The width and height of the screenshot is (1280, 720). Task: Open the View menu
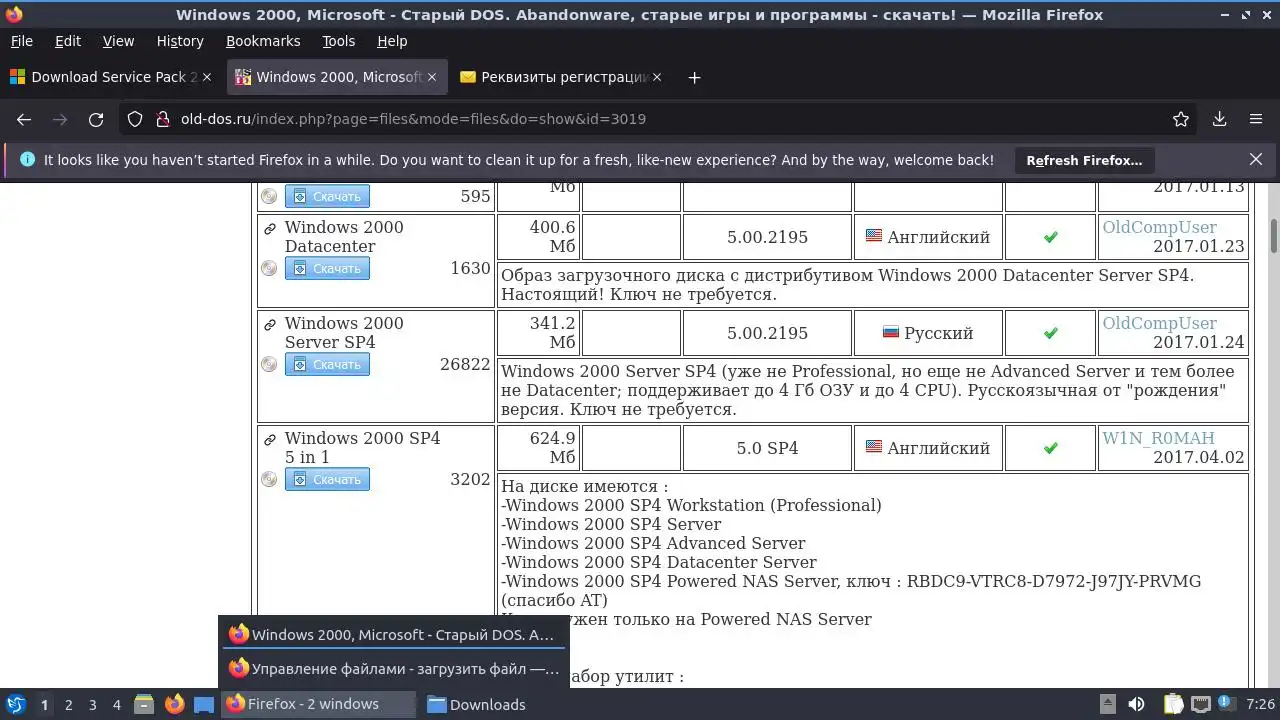118,41
